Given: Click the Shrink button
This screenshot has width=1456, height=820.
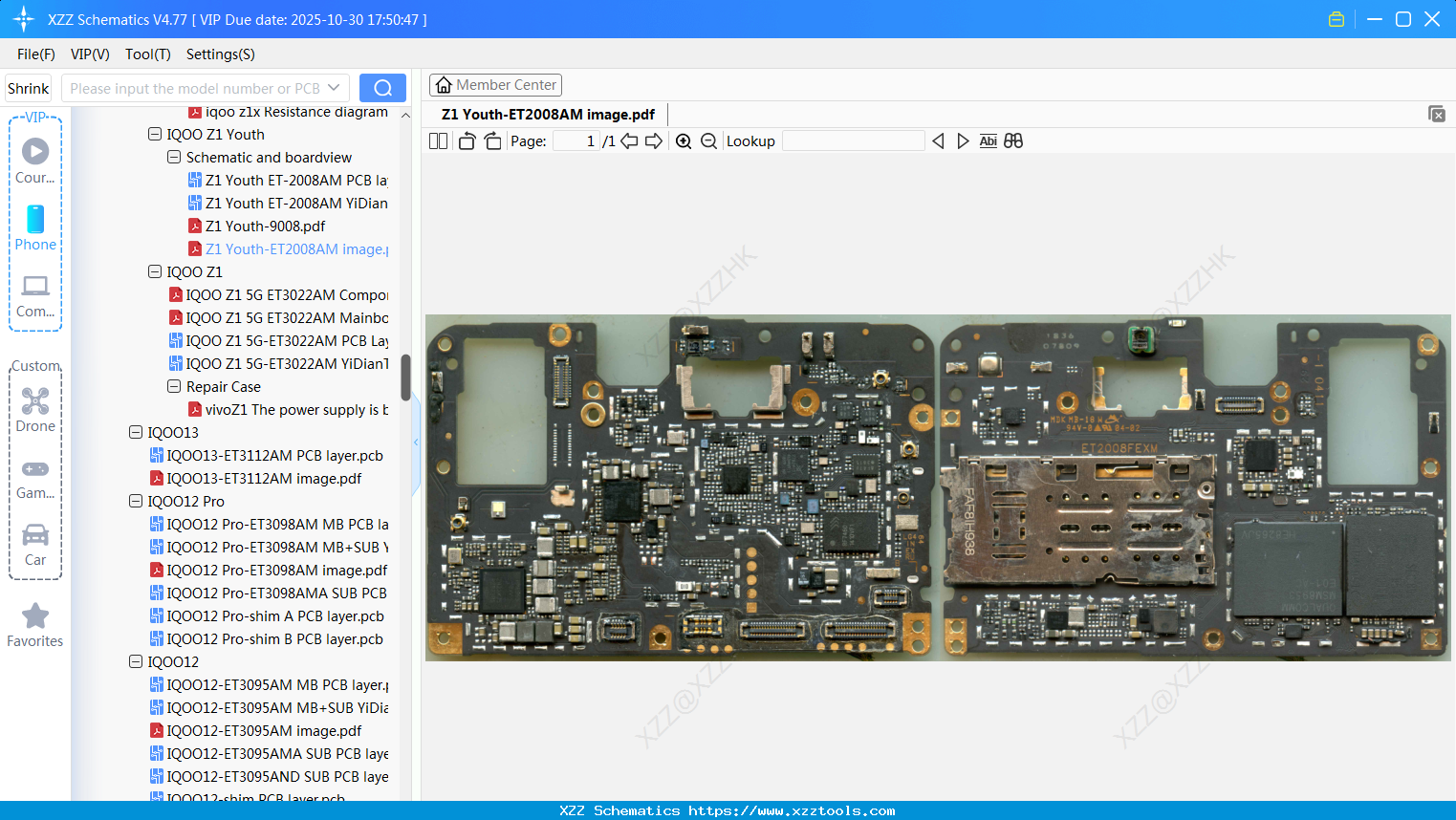Looking at the screenshot, I should (29, 88).
